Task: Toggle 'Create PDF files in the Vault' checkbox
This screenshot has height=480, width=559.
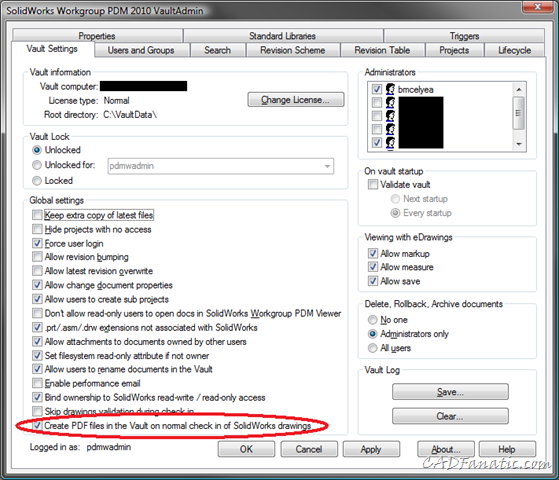Action: click(37, 425)
